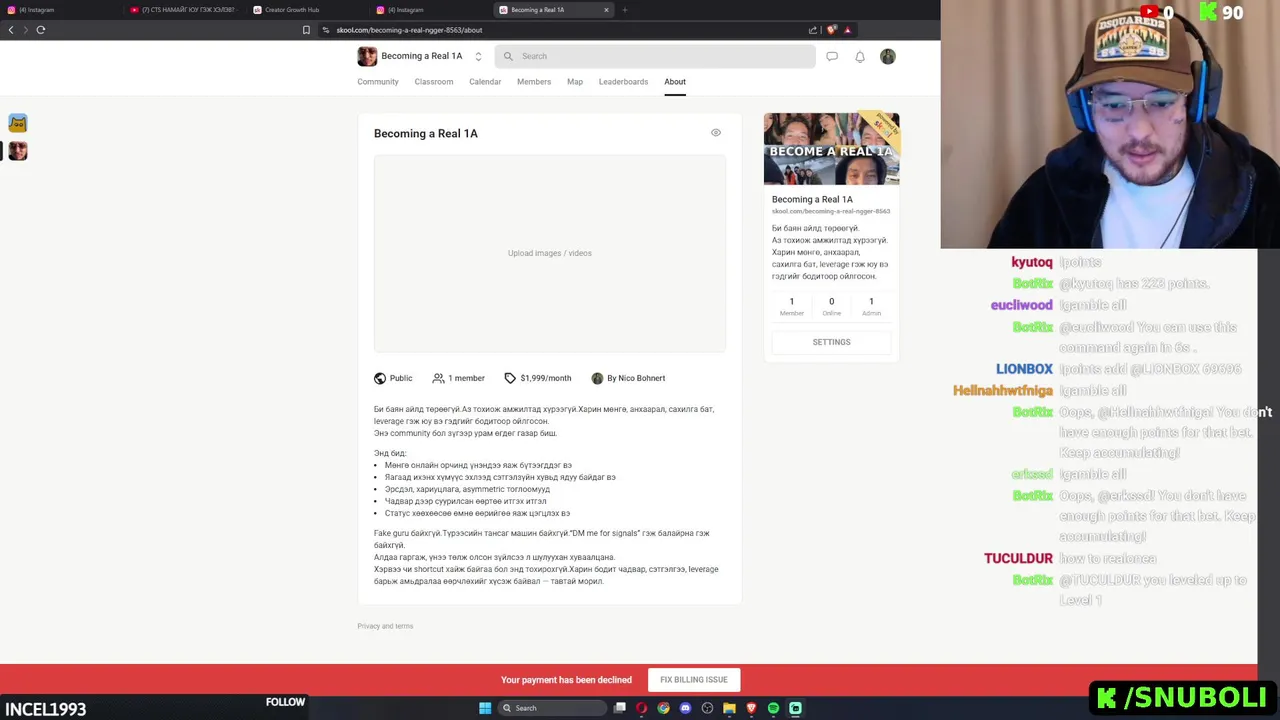Switch to the YouTube browser tab

pyautogui.click(x=185, y=10)
